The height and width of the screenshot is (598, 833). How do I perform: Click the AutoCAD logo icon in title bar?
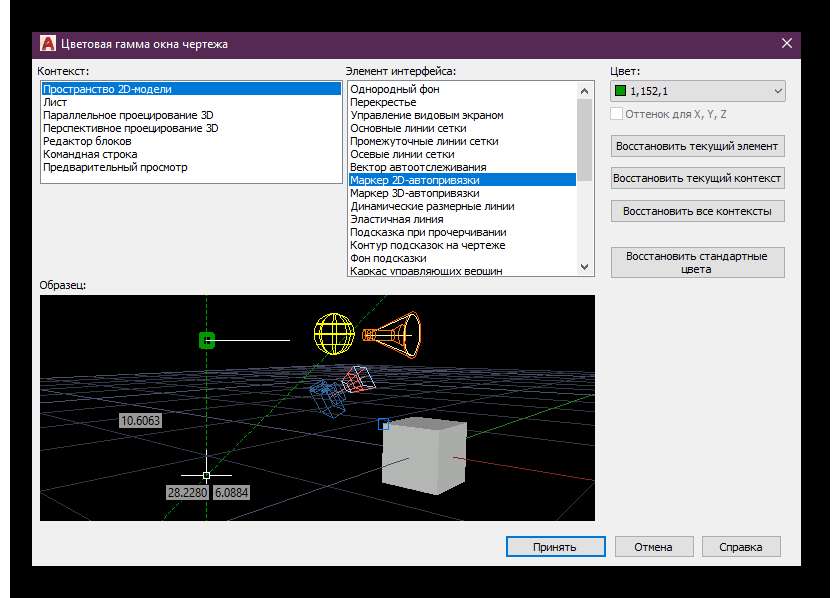(x=47, y=44)
